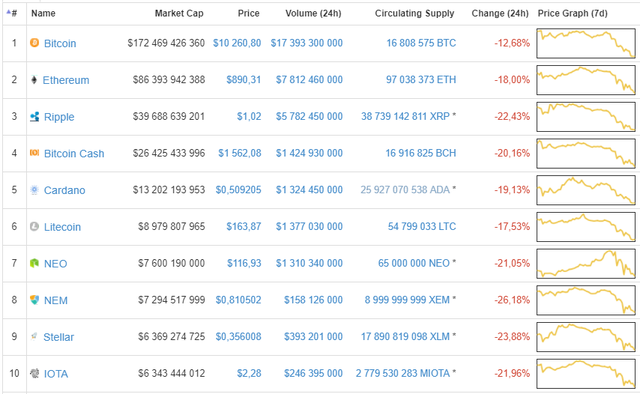Click the Litecoin logo icon

(34, 226)
